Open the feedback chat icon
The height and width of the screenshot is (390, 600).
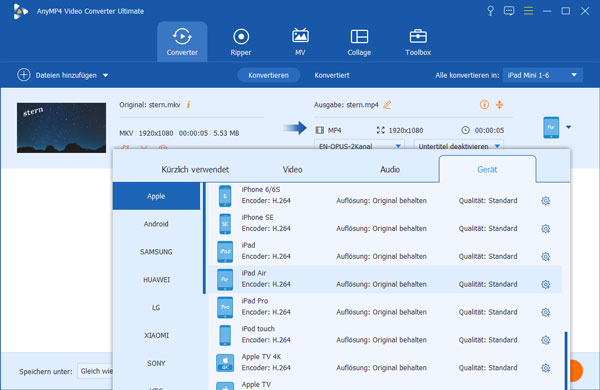(509, 11)
